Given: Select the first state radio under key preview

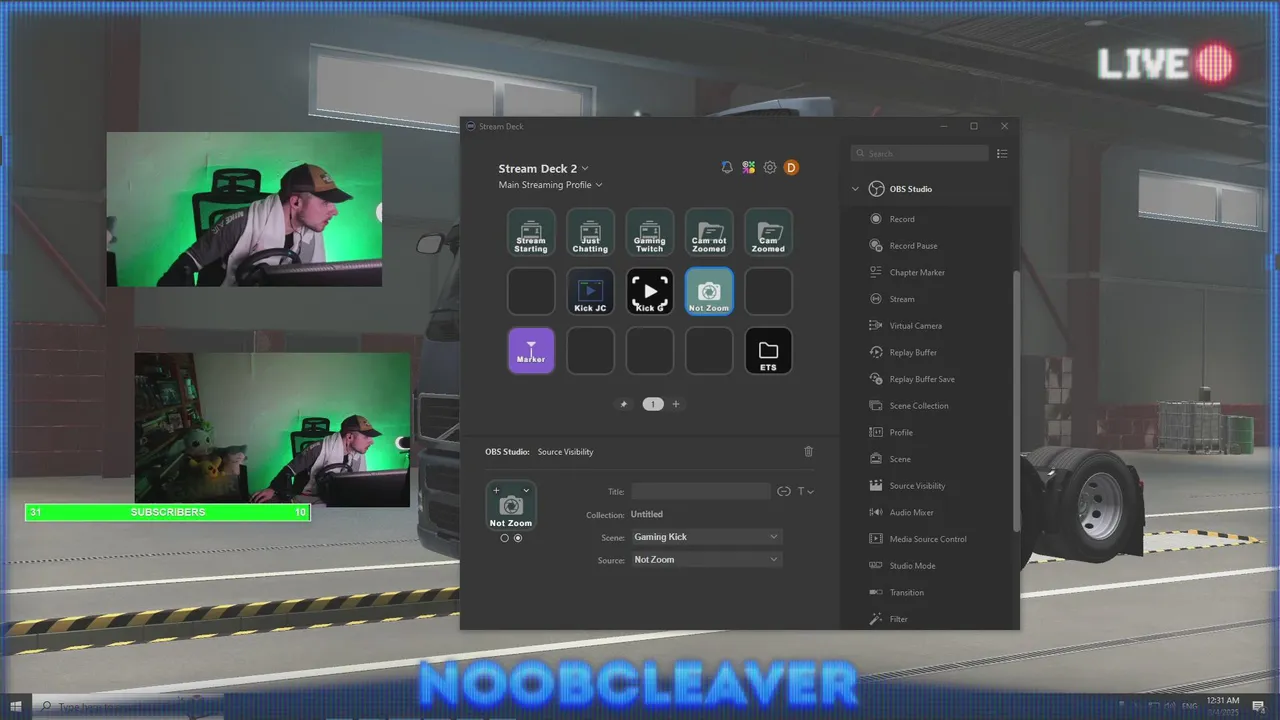Looking at the screenshot, I should point(505,538).
